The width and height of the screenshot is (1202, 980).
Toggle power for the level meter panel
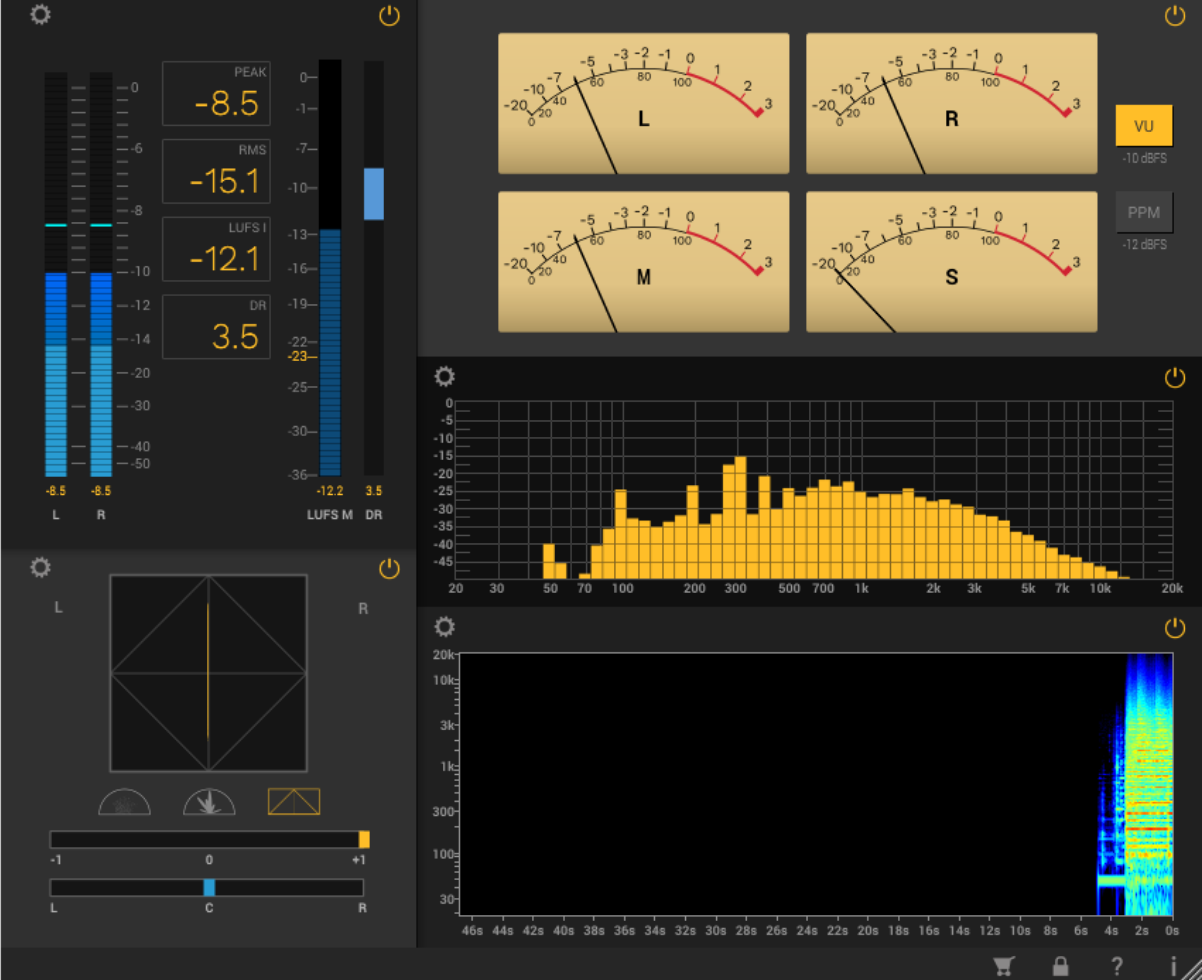389,16
